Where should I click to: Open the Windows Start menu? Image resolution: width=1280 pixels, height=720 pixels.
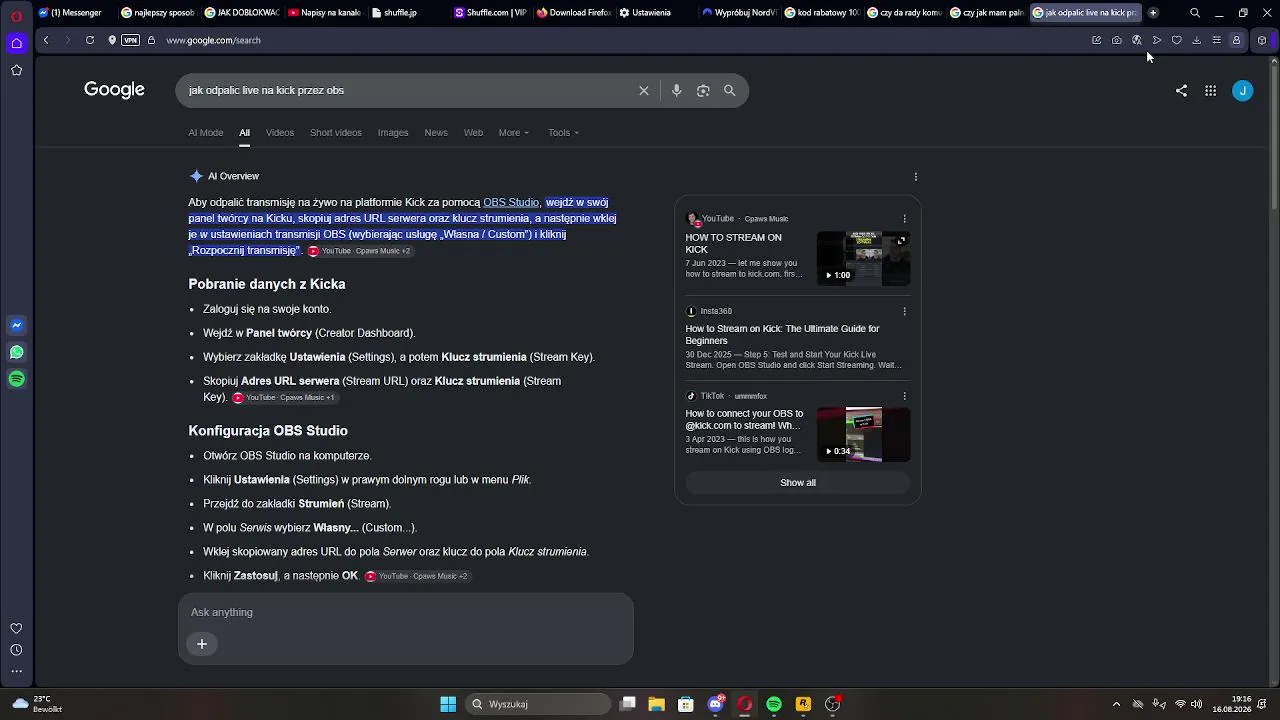click(x=448, y=704)
